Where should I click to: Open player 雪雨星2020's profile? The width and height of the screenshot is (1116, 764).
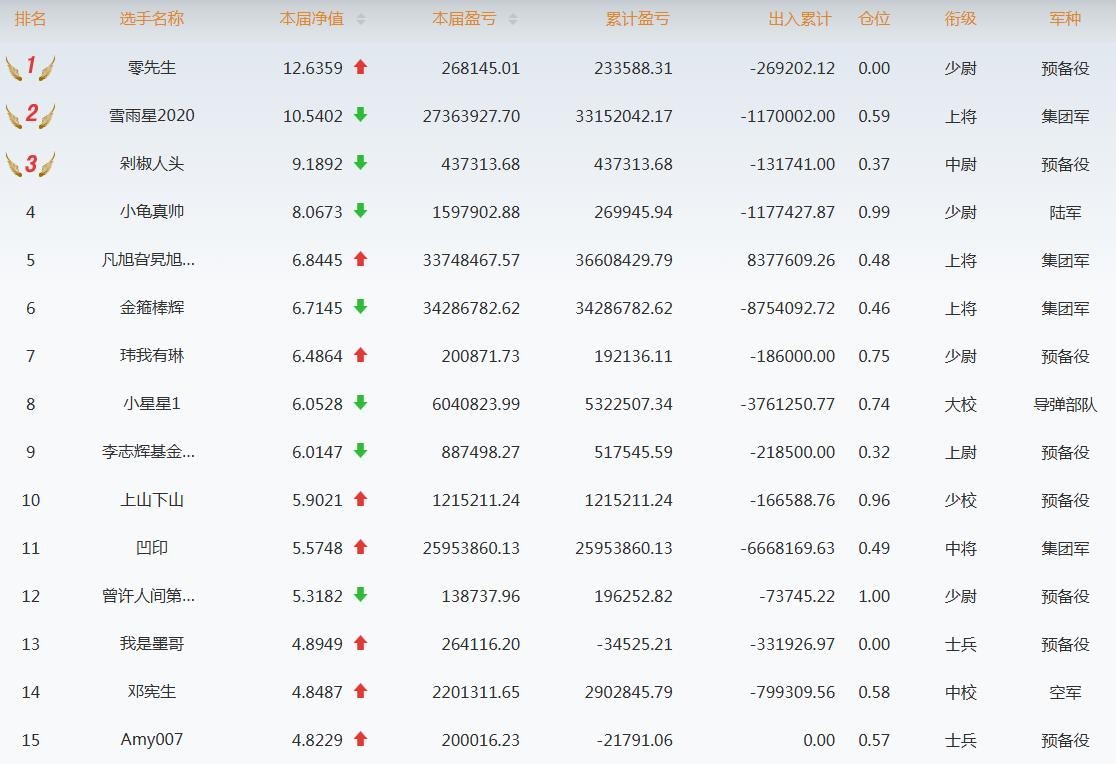[x=152, y=116]
